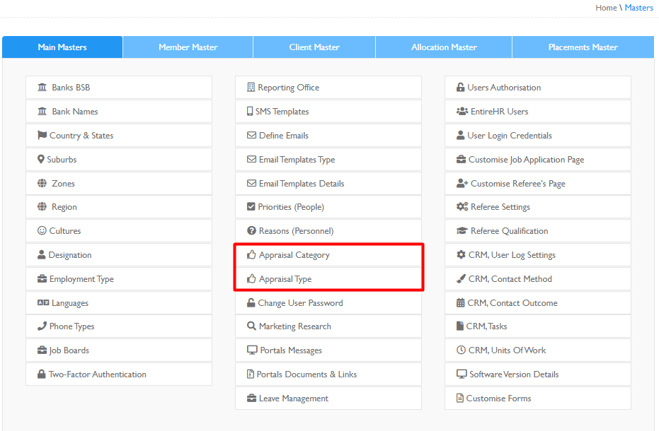The image size is (659, 431).
Task: Open Email Templates Details
Action: coord(328,184)
